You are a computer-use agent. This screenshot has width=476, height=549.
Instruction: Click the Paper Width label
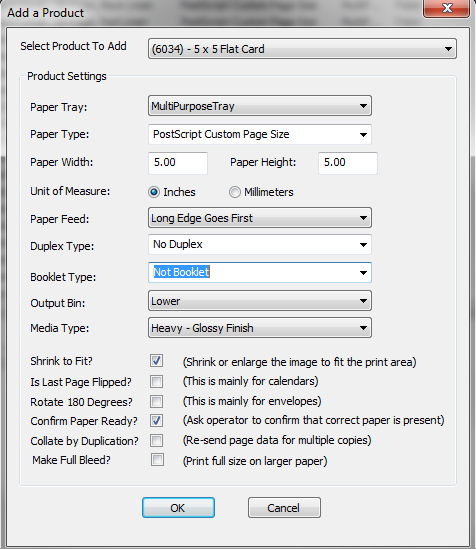tap(62, 162)
